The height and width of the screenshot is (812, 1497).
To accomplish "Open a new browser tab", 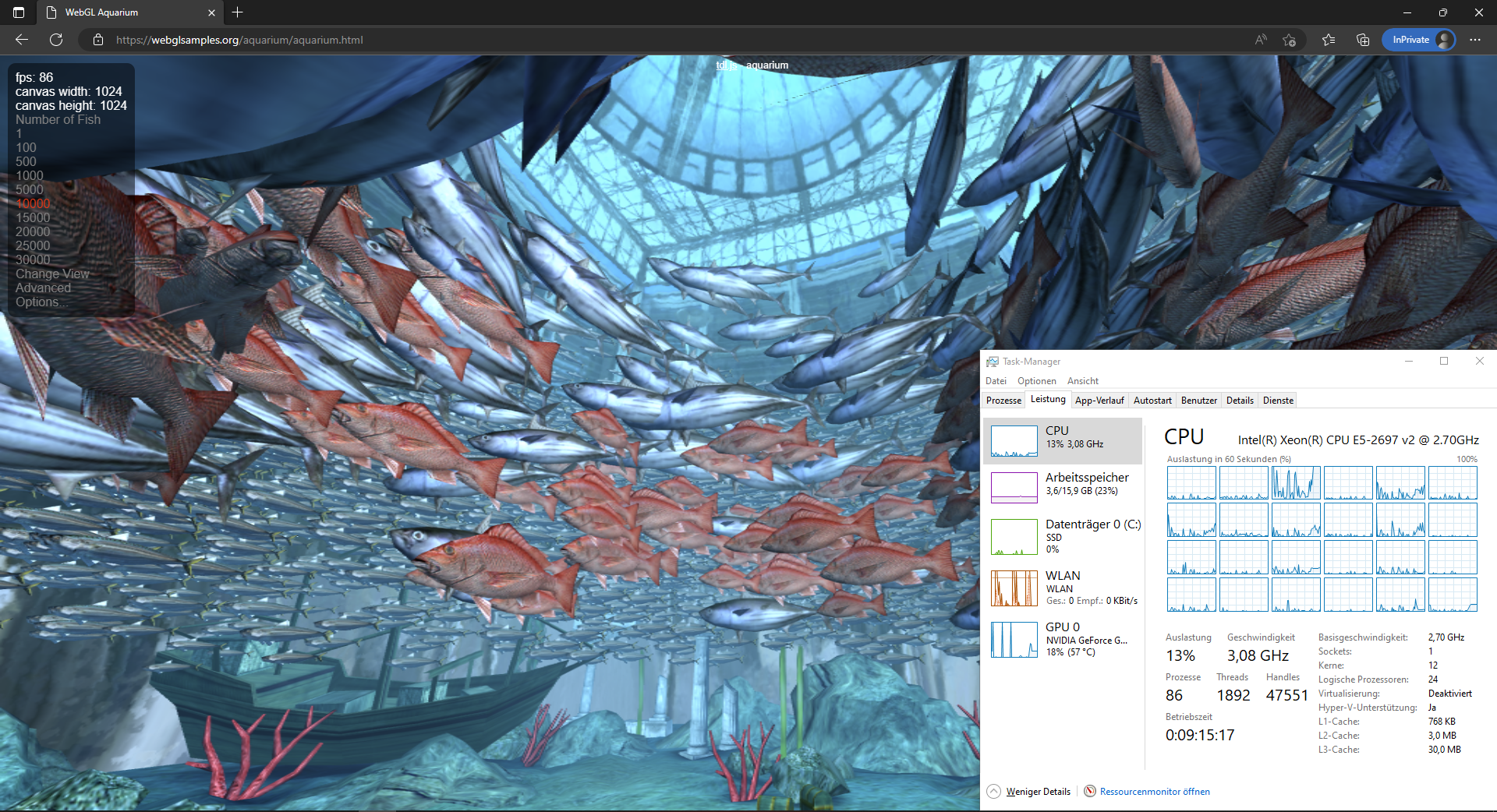I will [238, 12].
